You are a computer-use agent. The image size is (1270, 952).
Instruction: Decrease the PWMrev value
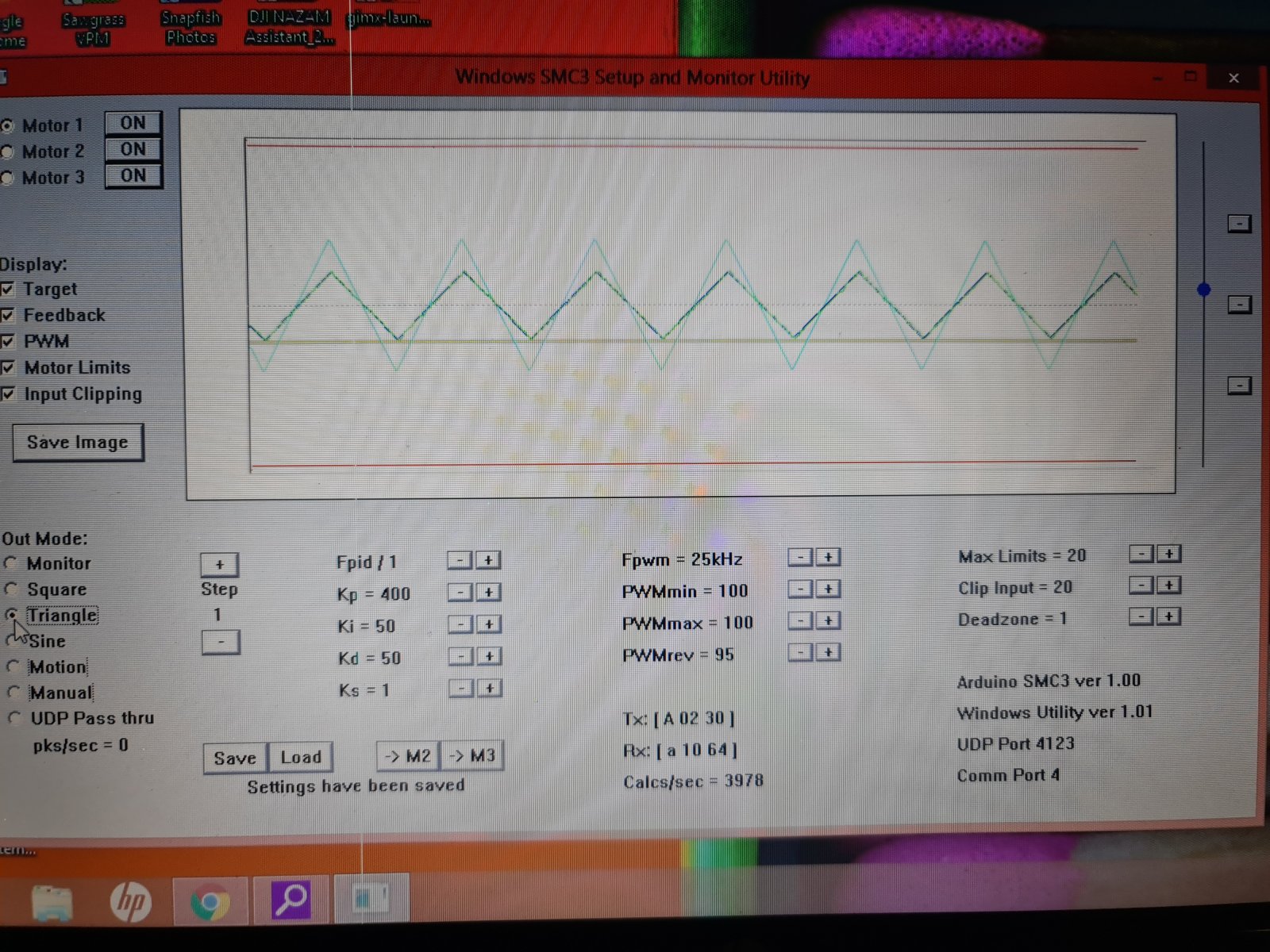pos(802,652)
